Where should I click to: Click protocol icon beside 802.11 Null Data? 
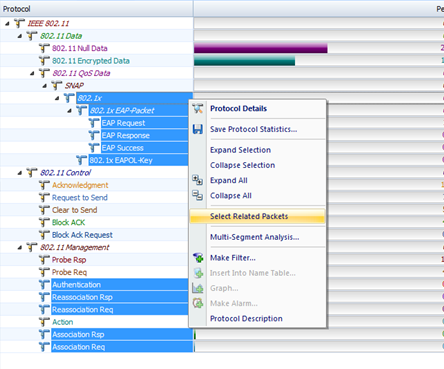point(44,48)
